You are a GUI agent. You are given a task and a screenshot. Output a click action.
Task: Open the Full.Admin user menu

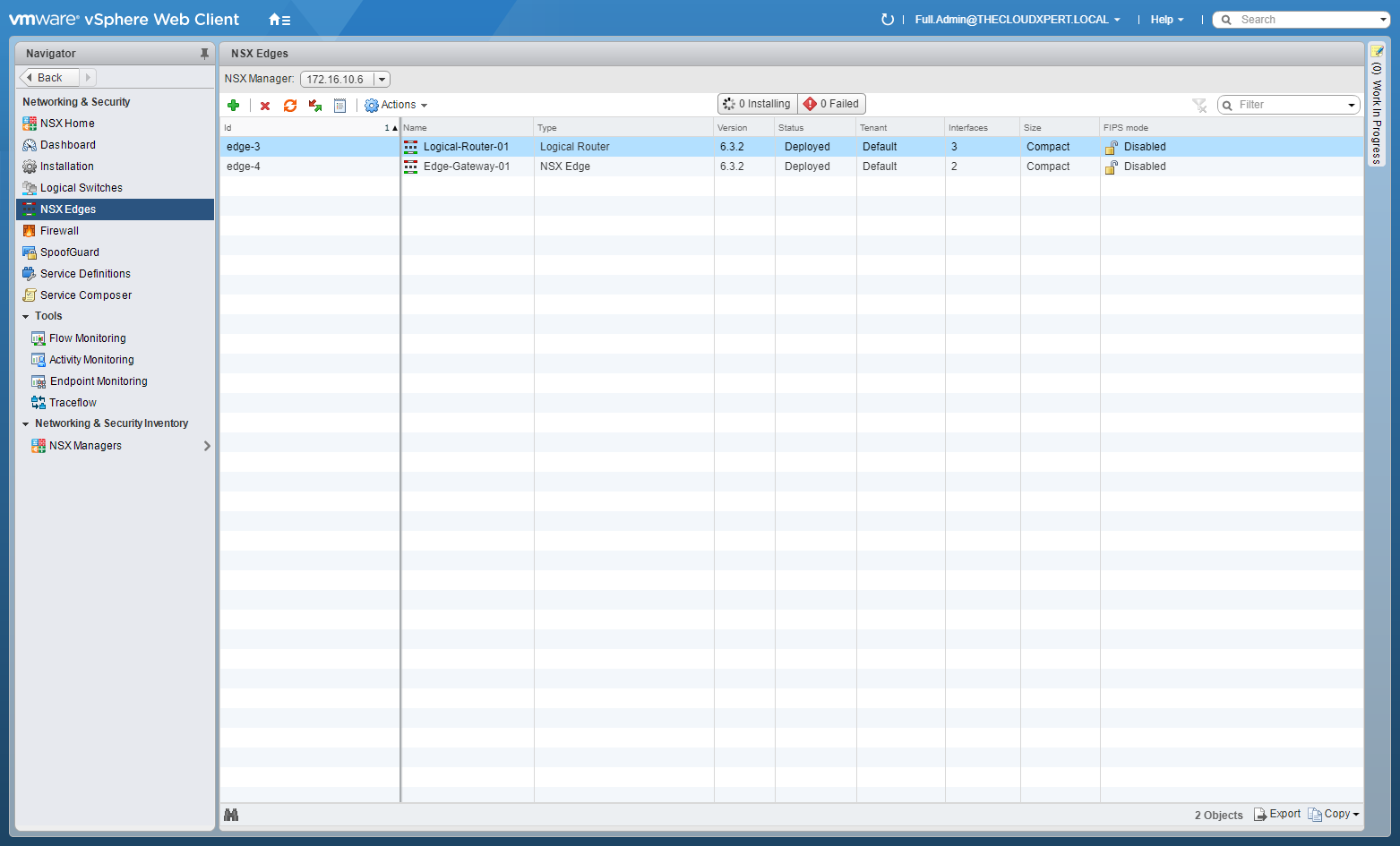click(1017, 20)
